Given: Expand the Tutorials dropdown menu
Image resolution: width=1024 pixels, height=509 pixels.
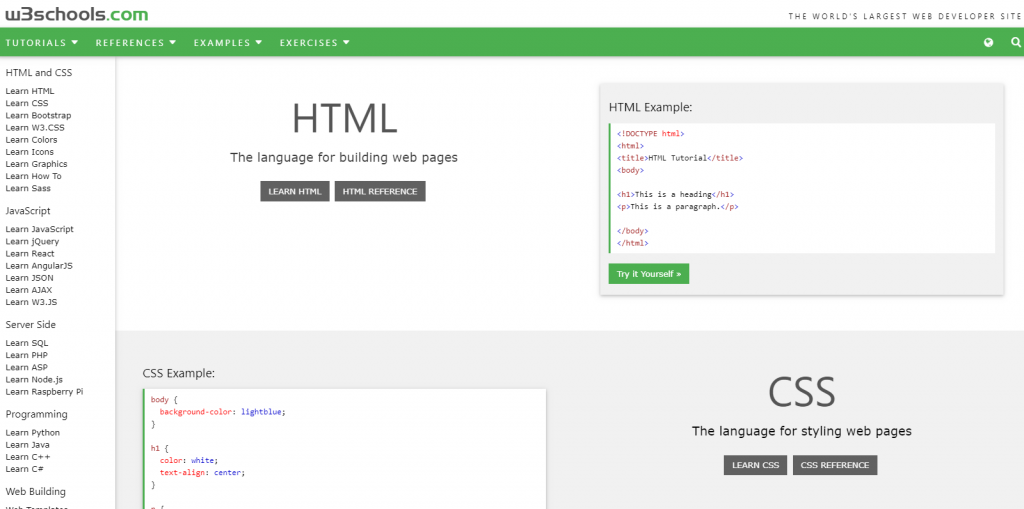Looking at the screenshot, I should (42, 42).
